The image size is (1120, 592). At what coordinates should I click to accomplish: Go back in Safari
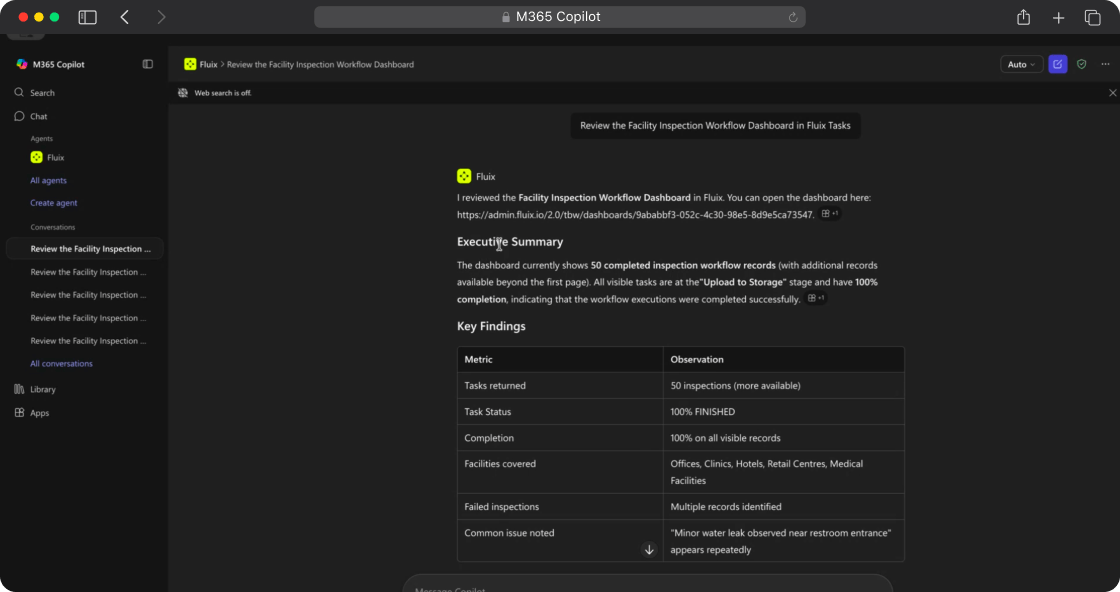tap(125, 17)
